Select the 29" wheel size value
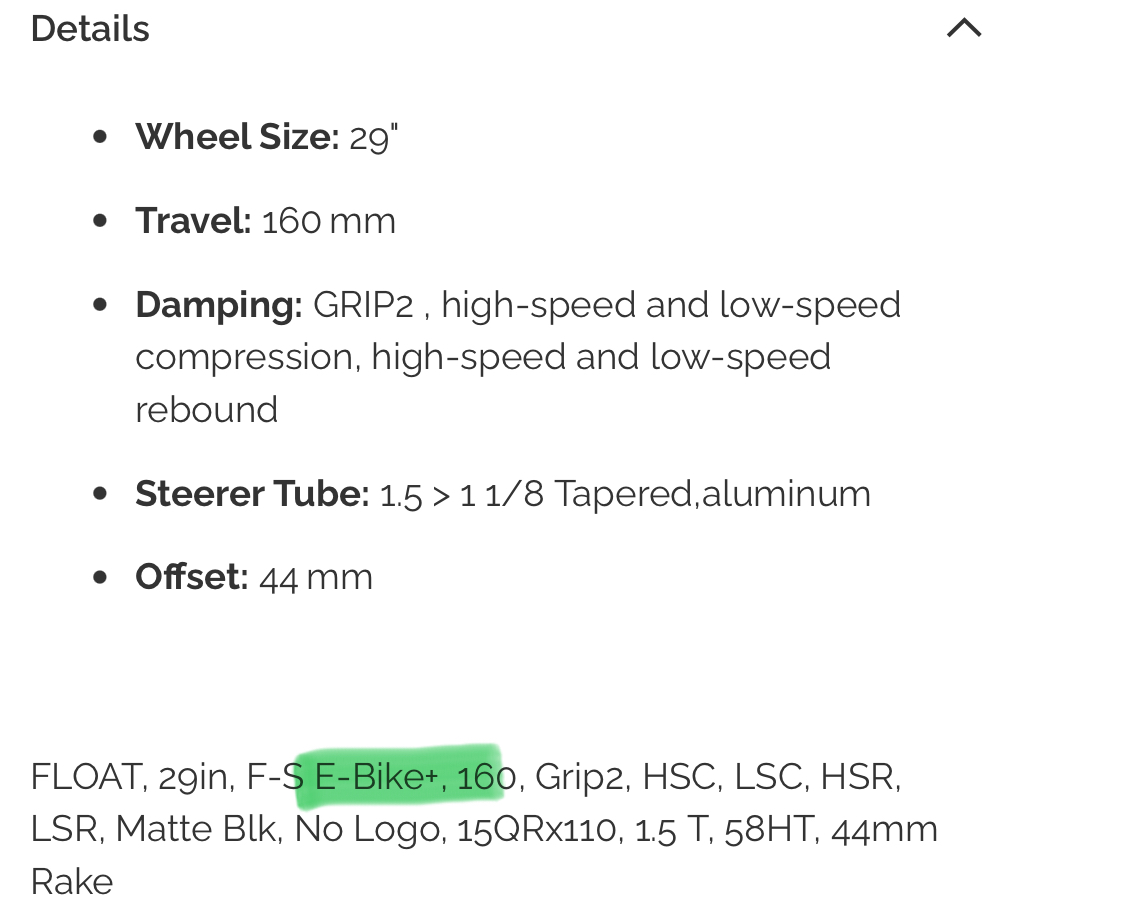Image resolution: width=1130 pixels, height=907 pixels. coord(374,137)
